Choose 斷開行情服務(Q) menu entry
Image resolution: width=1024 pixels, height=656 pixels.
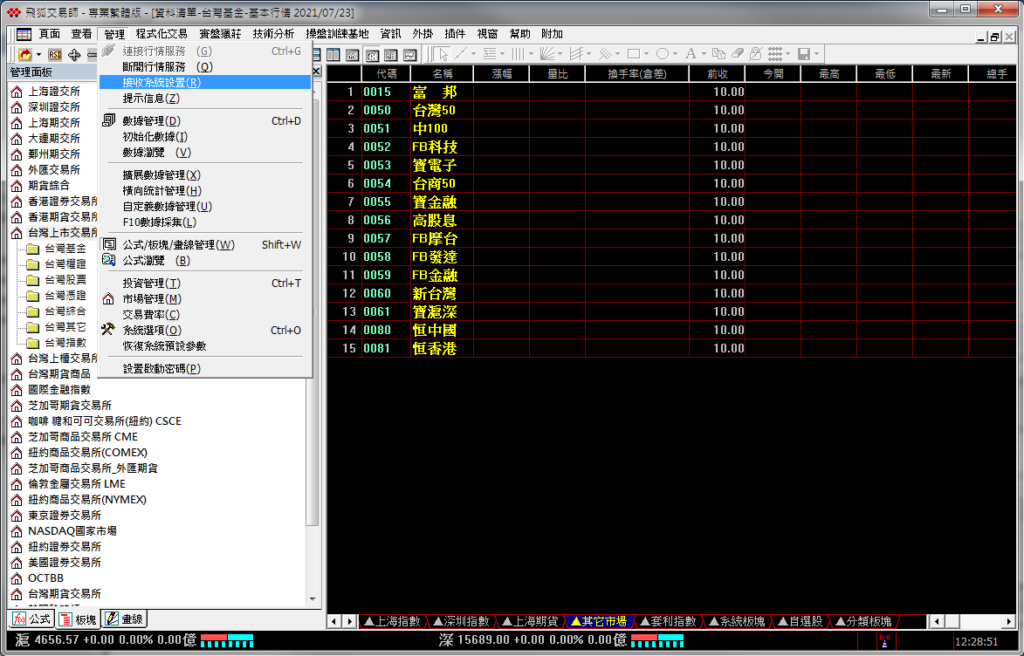click(205, 67)
